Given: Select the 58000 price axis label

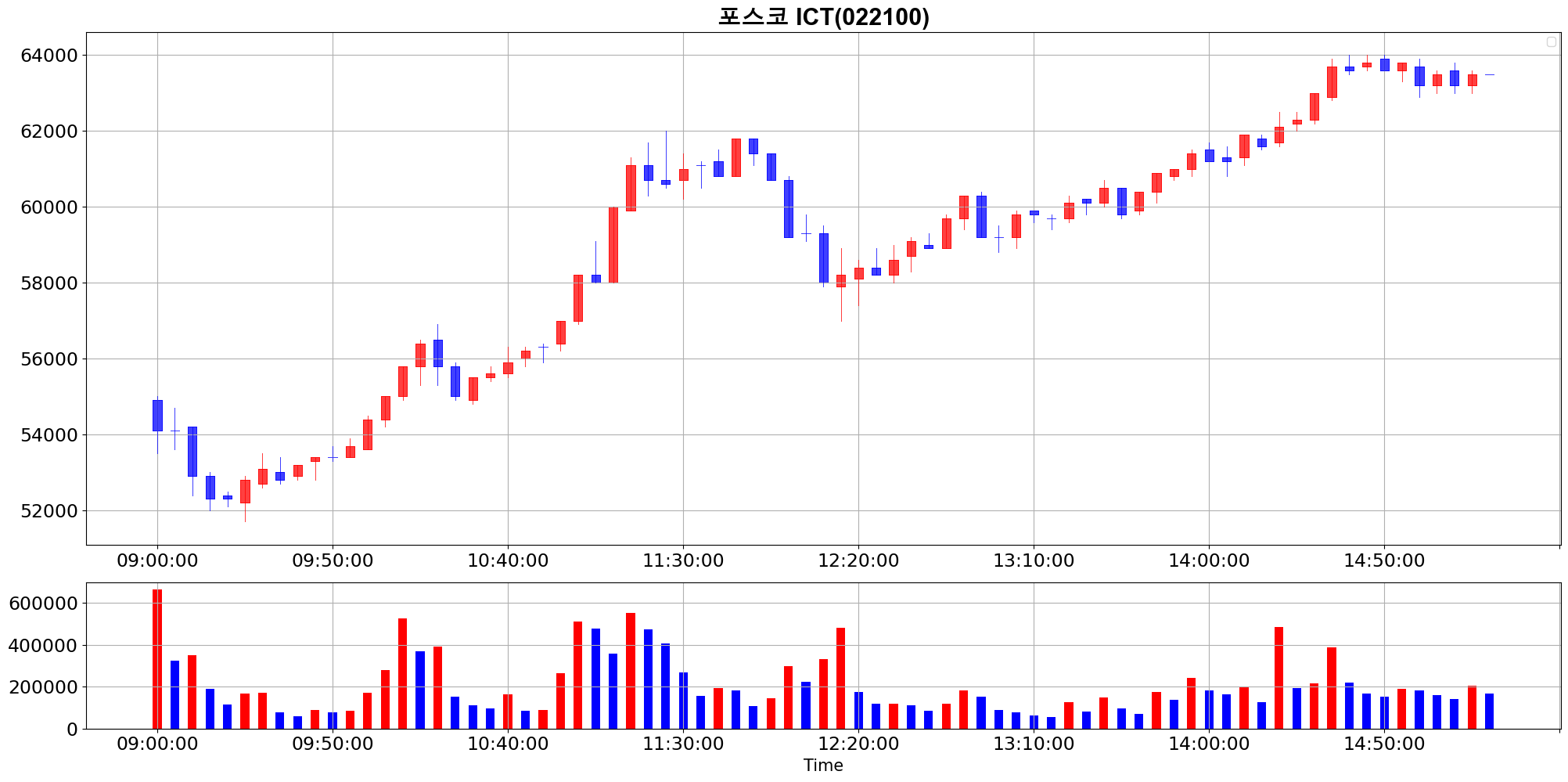Looking at the screenshot, I should 49,283.
